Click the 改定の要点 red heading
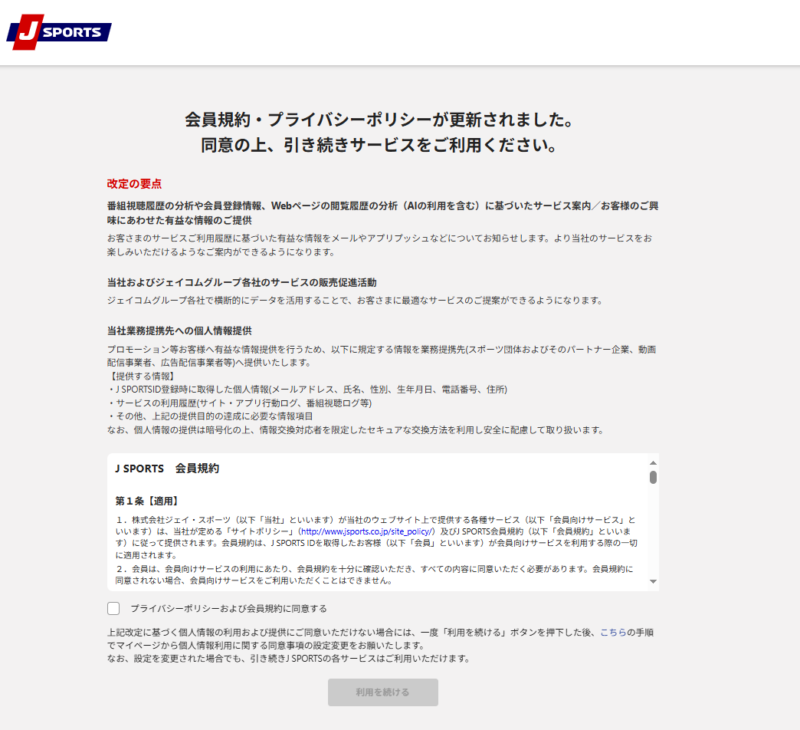The width and height of the screenshot is (800, 730). [134, 184]
